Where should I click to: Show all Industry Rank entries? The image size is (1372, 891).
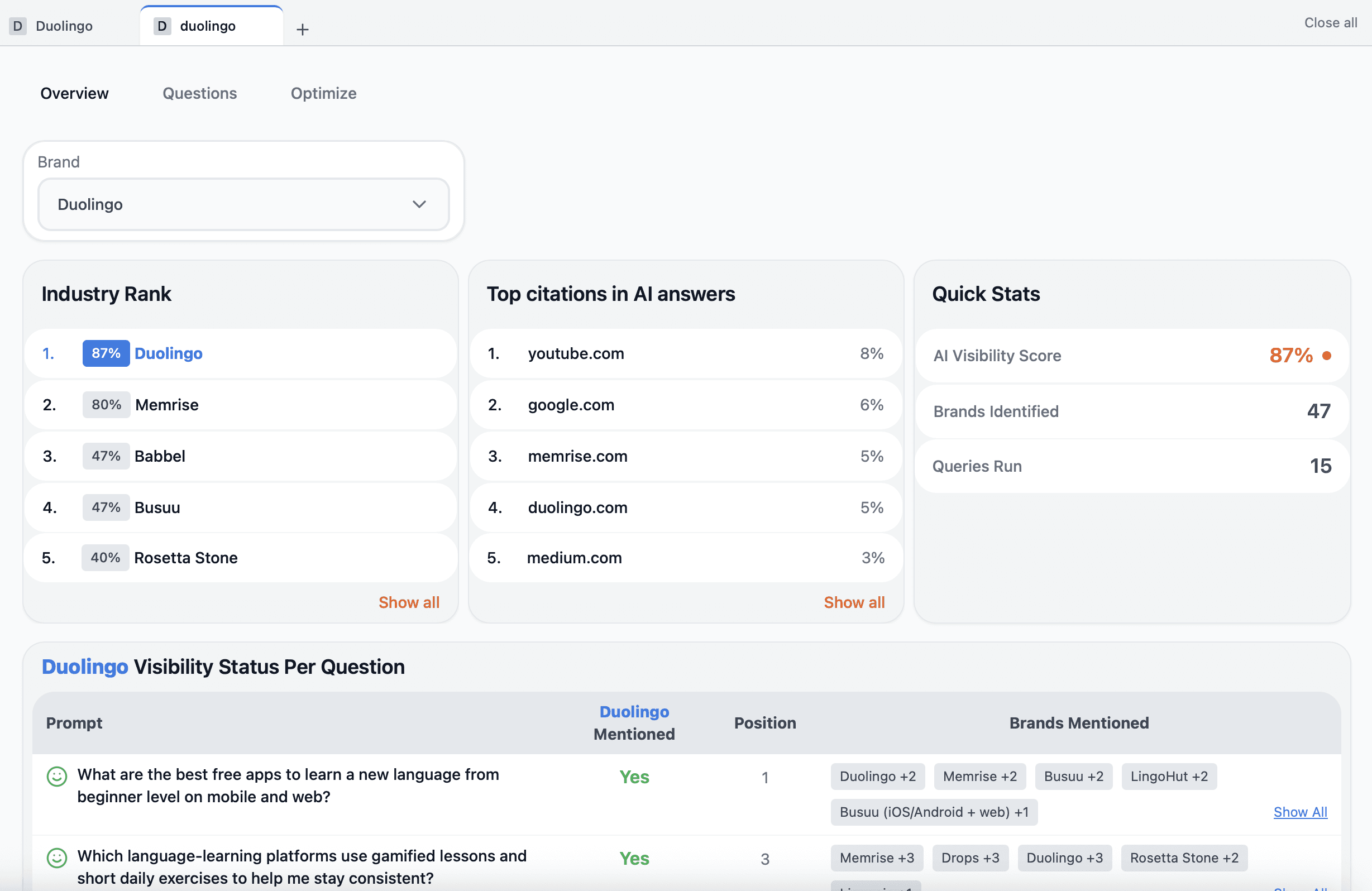(x=409, y=602)
